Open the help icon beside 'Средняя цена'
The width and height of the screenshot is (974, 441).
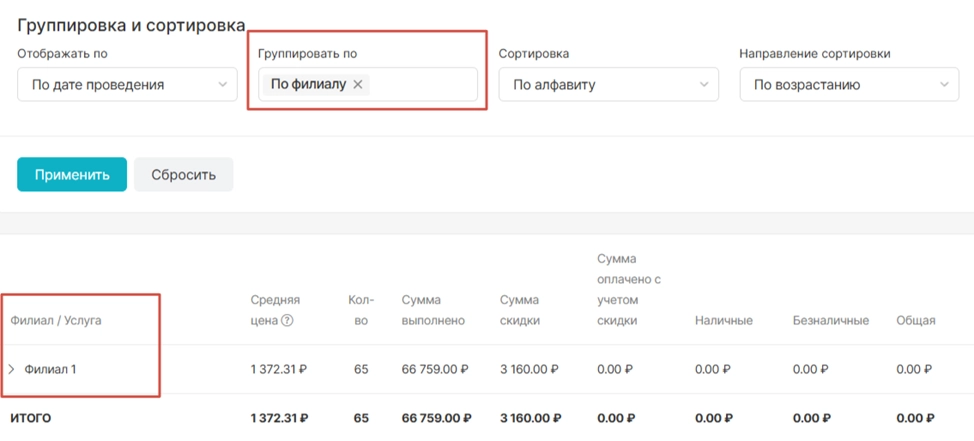coord(286,321)
